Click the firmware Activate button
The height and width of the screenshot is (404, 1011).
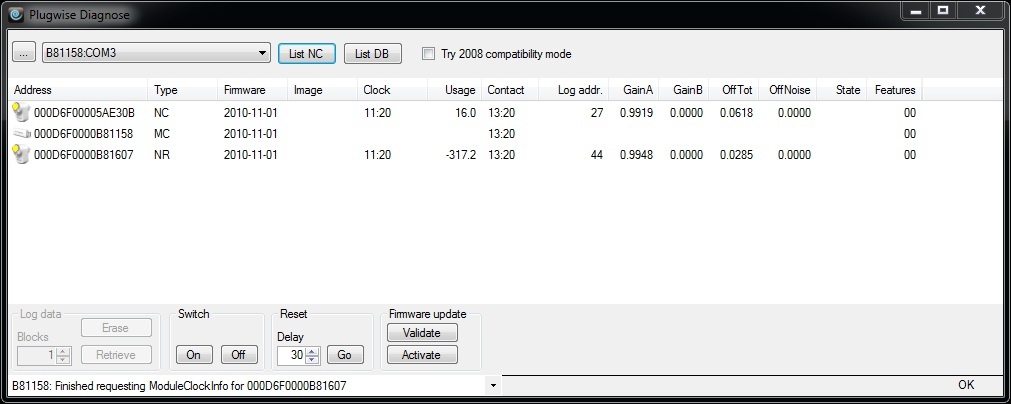pos(422,354)
